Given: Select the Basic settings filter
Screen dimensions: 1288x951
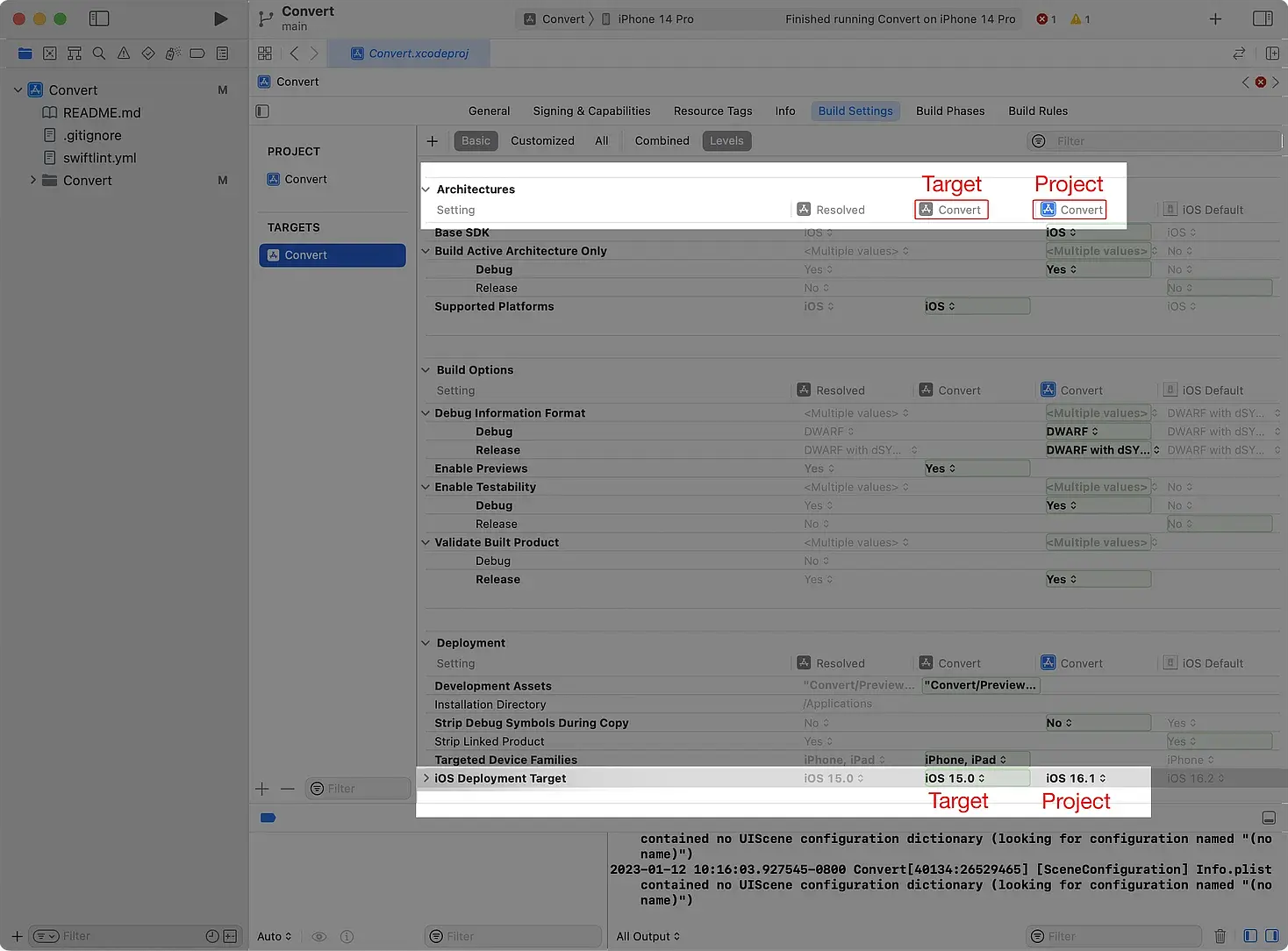Looking at the screenshot, I should pyautogui.click(x=476, y=141).
